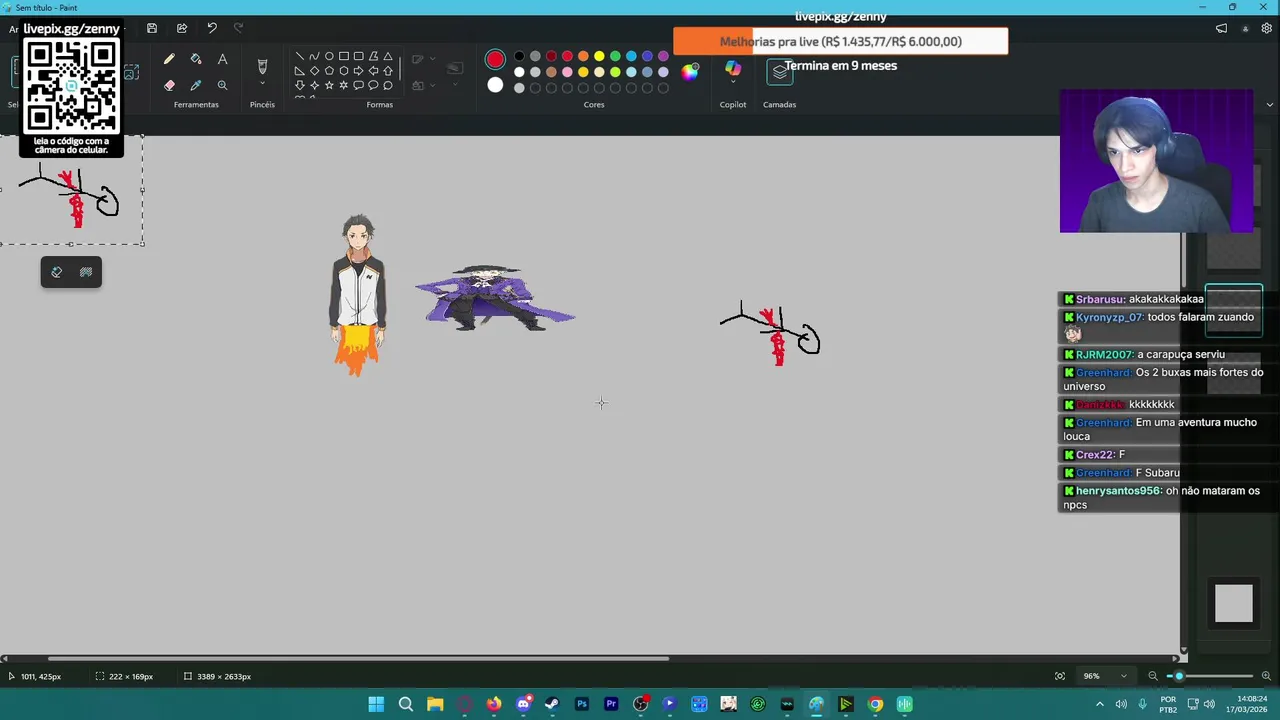
Task: Open Photoshop from the taskbar
Action: (582, 704)
